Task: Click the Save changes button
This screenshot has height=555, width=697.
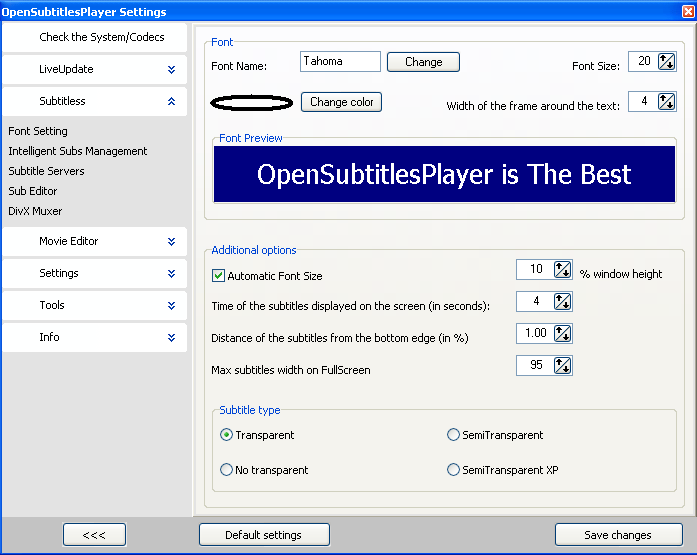Action: [x=618, y=535]
